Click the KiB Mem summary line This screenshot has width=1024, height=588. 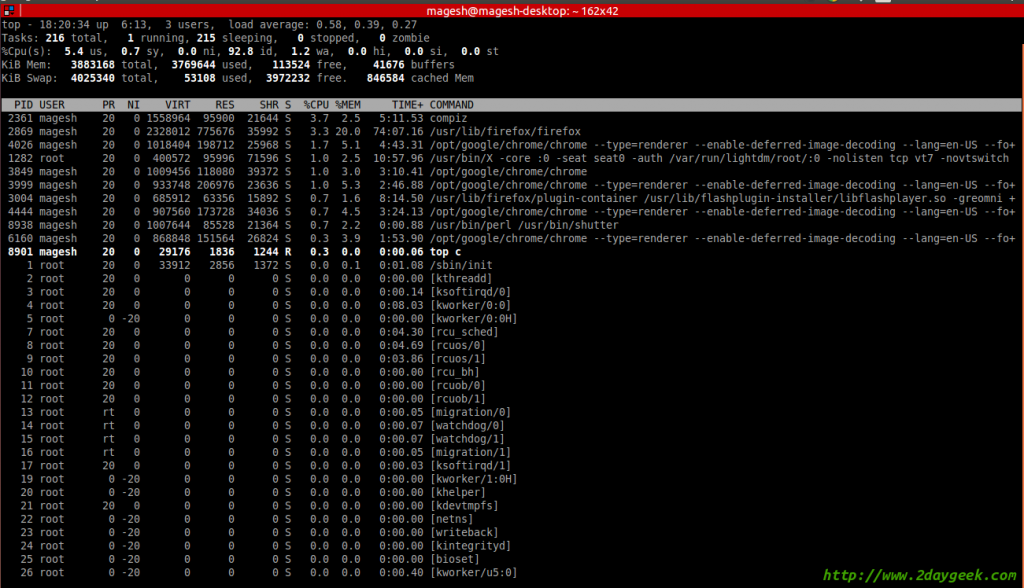200,64
